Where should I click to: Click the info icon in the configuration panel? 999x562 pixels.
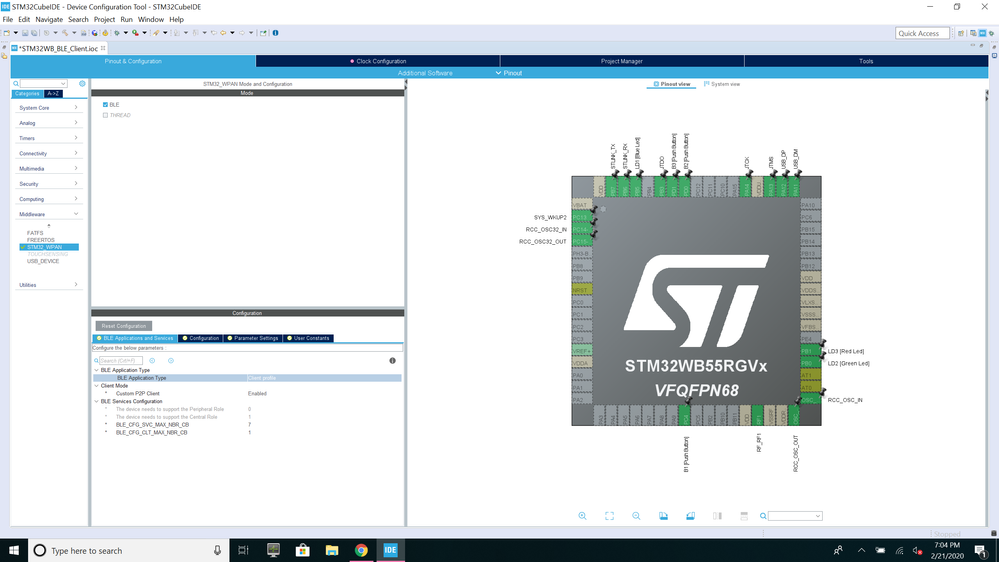pos(392,361)
